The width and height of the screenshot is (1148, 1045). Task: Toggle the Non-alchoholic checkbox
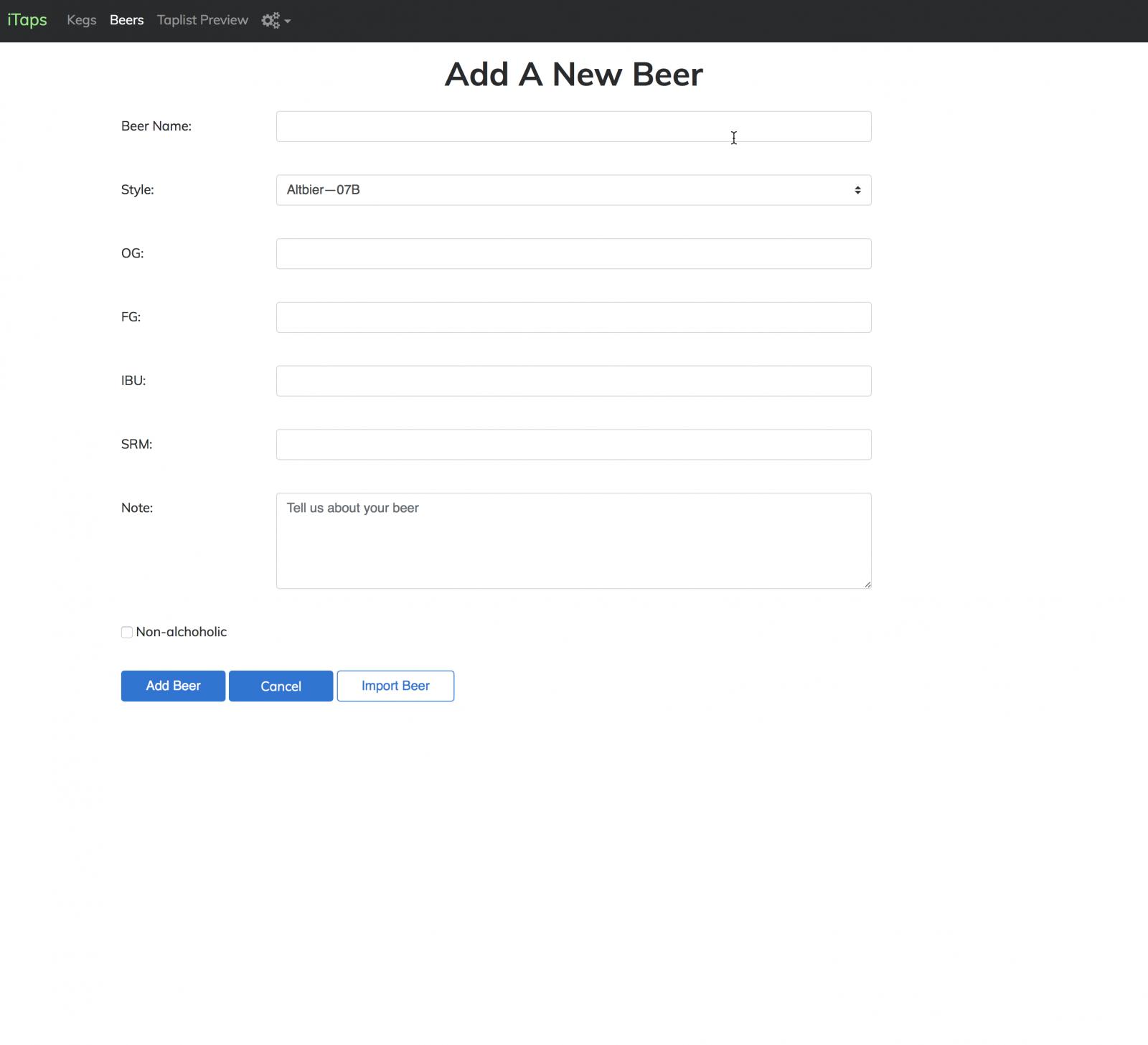[x=127, y=632]
